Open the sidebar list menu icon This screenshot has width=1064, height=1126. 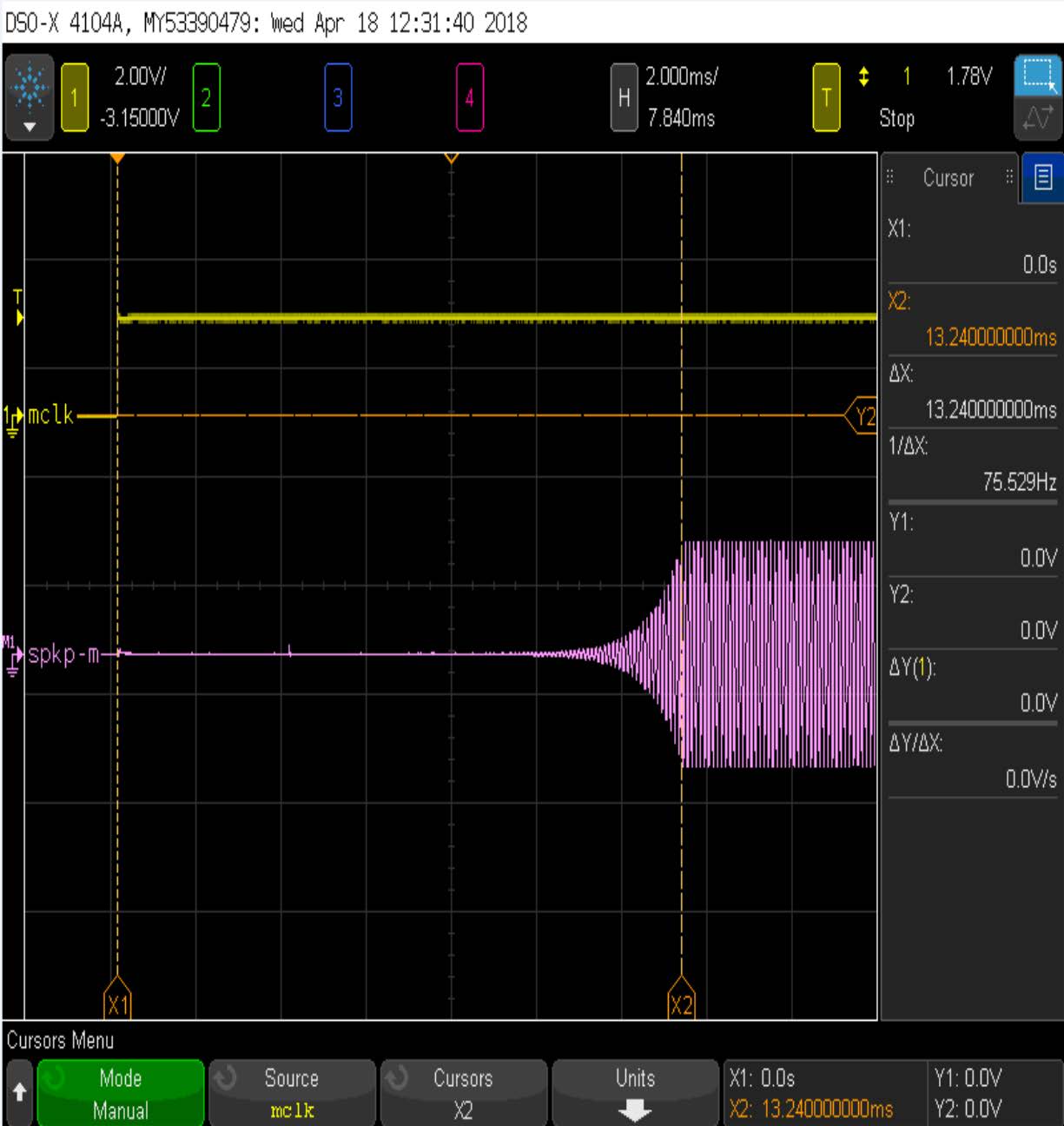[x=1043, y=177]
